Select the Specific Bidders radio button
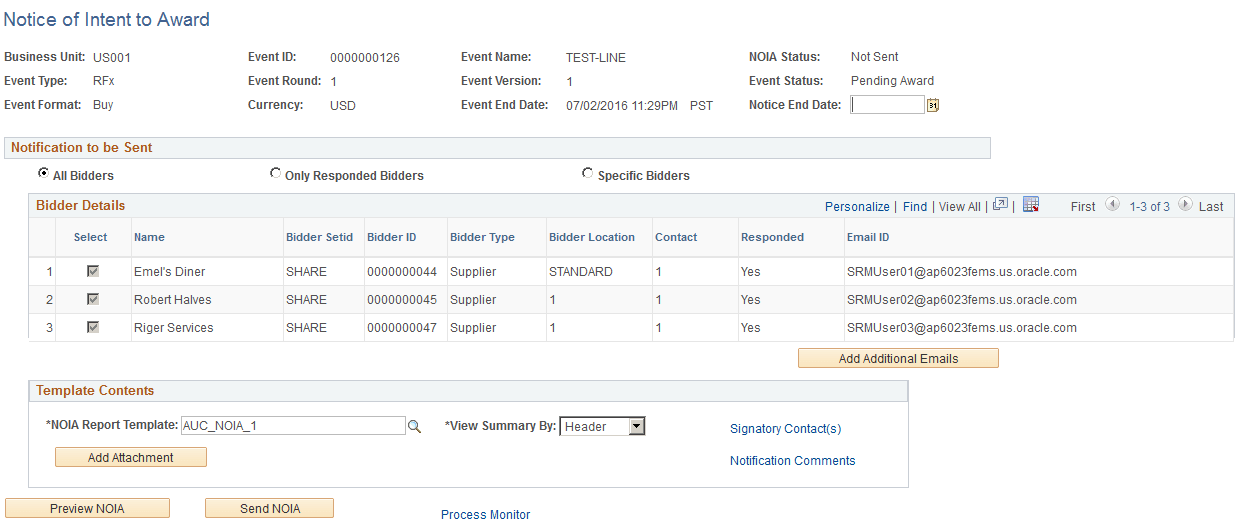 (588, 174)
